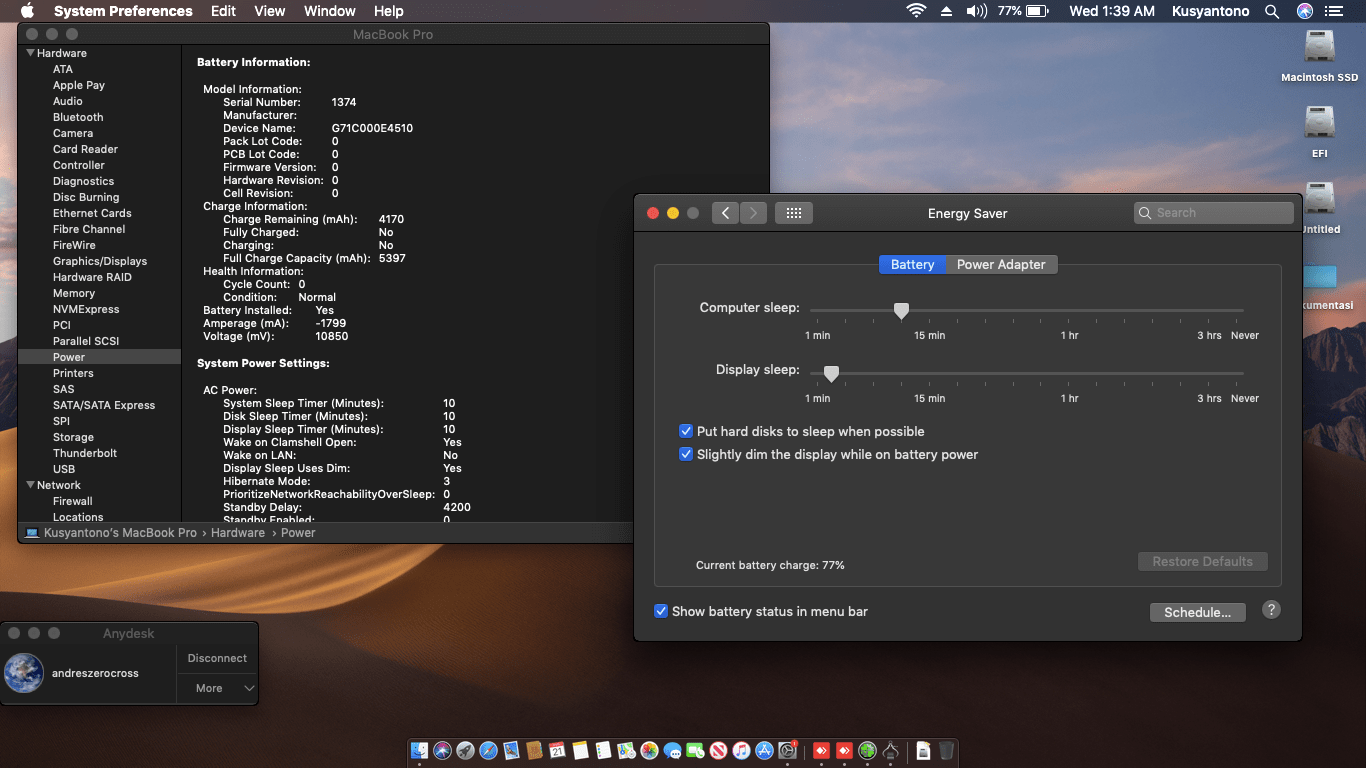Image resolution: width=1366 pixels, height=768 pixels.
Task: Uncheck Slightly dim the display on battery
Action: [686, 454]
